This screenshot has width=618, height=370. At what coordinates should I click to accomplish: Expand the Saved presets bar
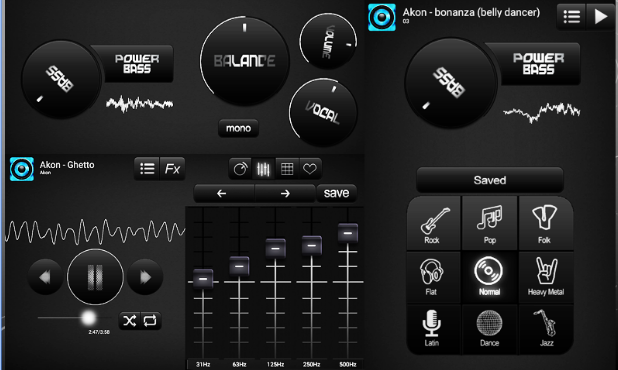point(490,180)
